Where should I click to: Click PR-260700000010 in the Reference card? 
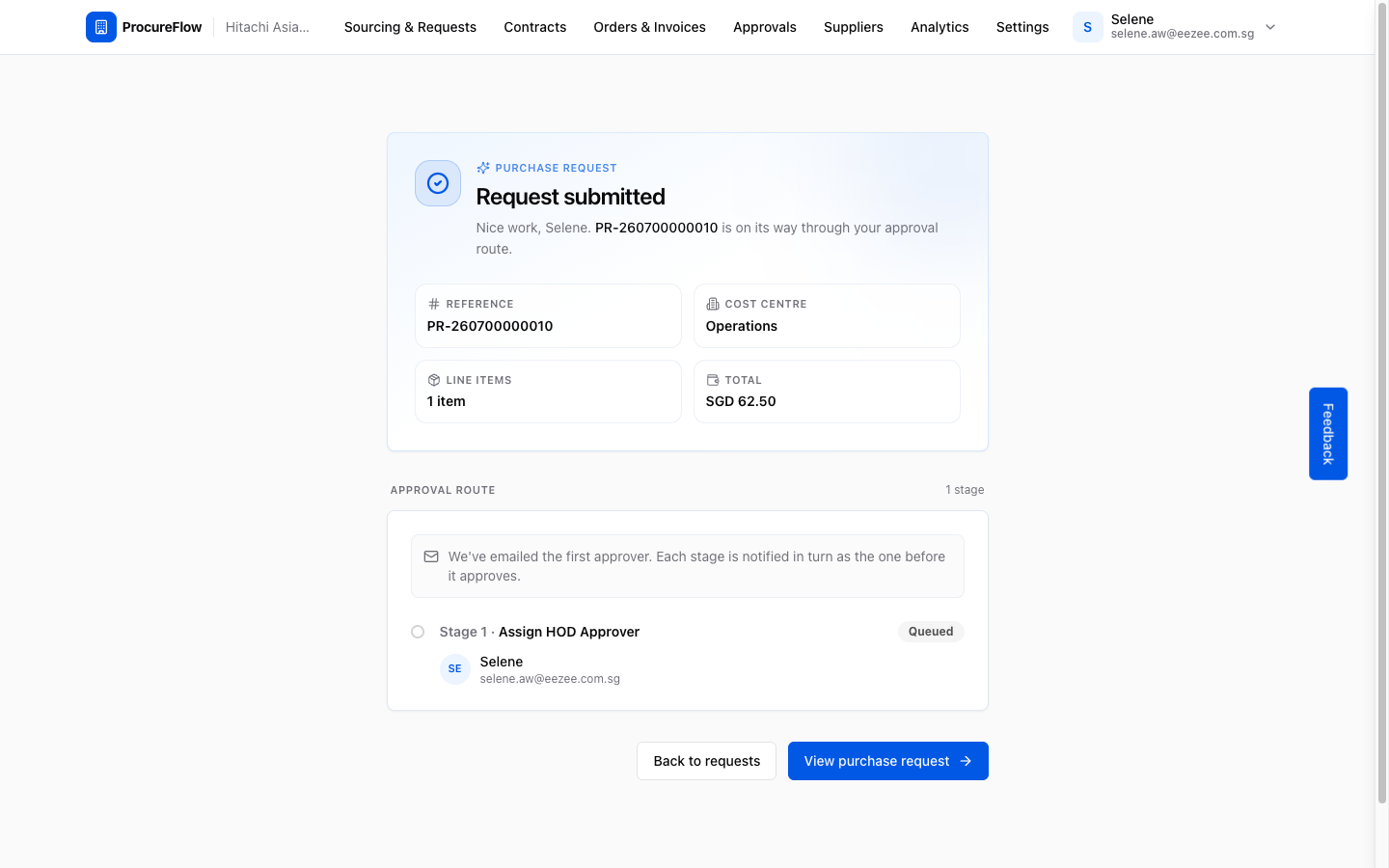(490, 326)
